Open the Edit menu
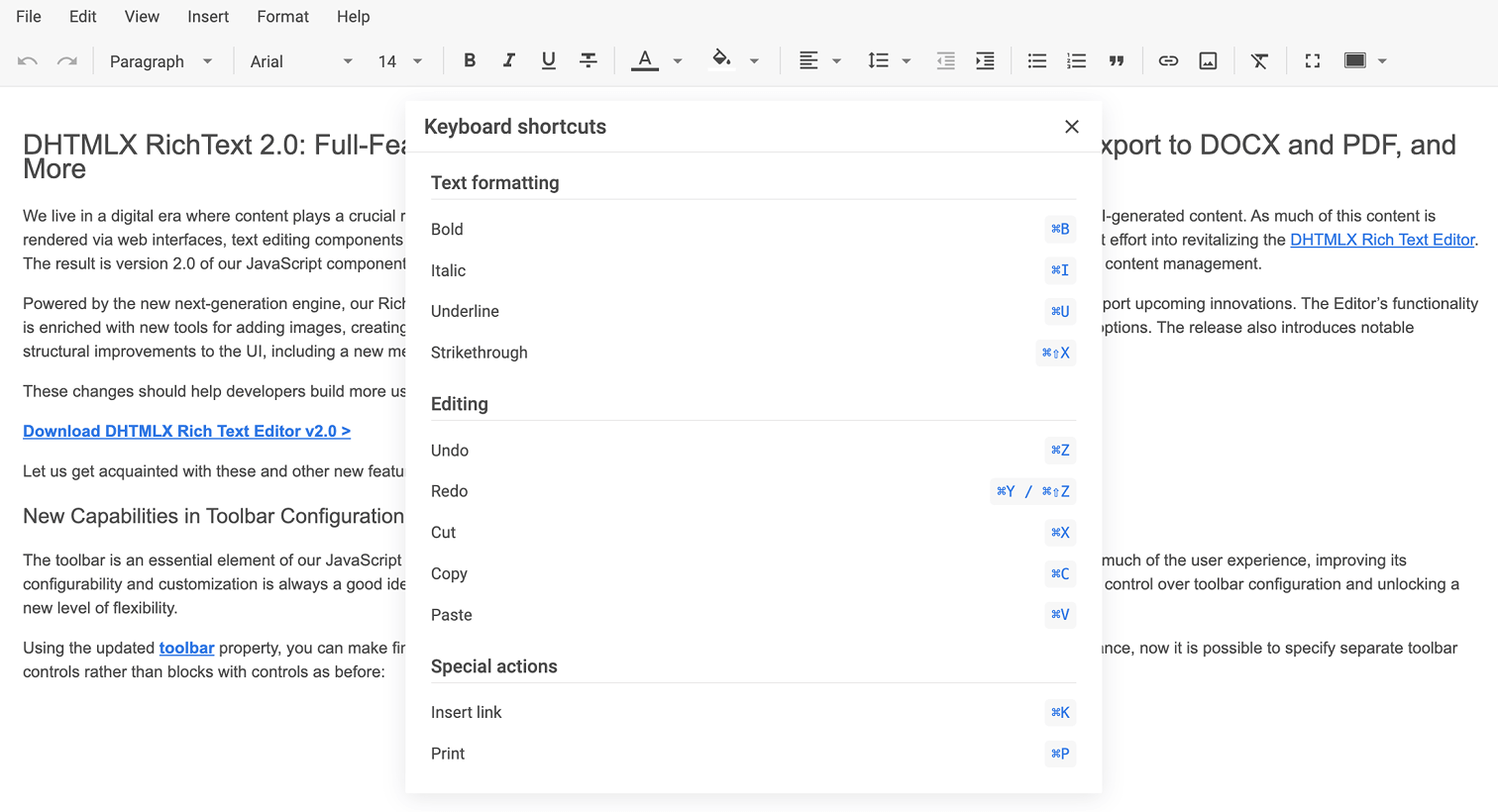 [83, 17]
